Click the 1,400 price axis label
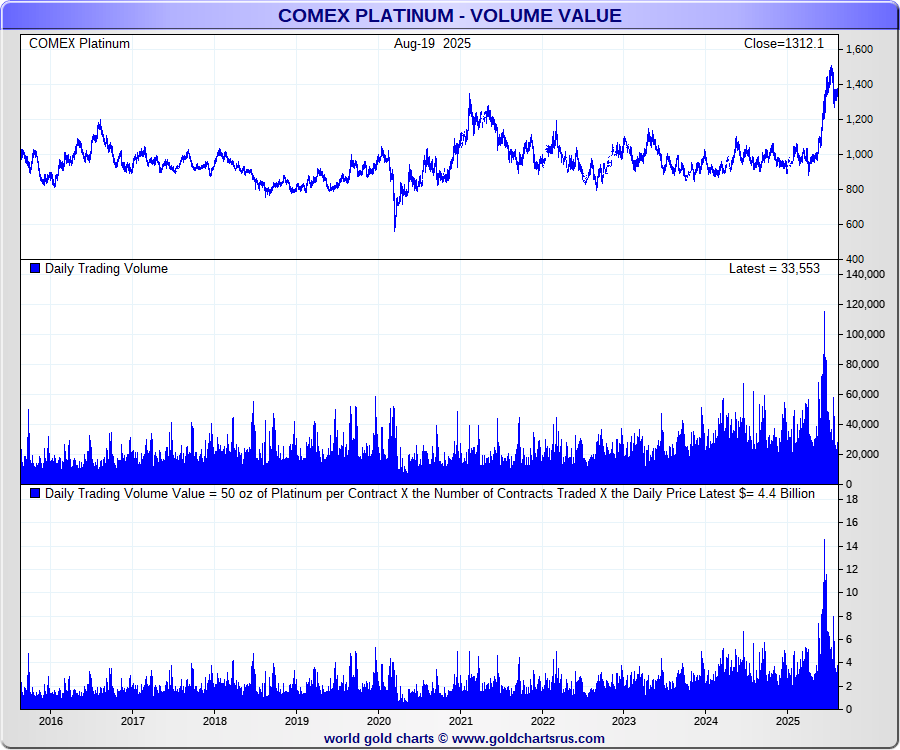 pyautogui.click(x=859, y=84)
